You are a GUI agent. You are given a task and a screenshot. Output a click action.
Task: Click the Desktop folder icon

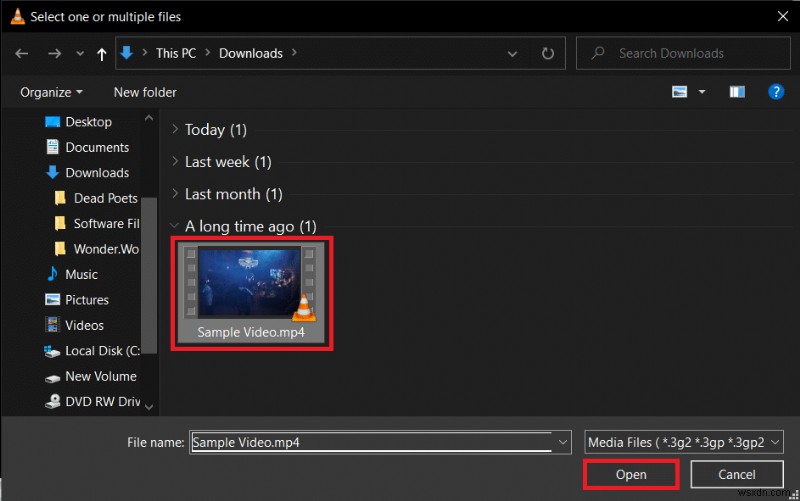click(x=52, y=122)
